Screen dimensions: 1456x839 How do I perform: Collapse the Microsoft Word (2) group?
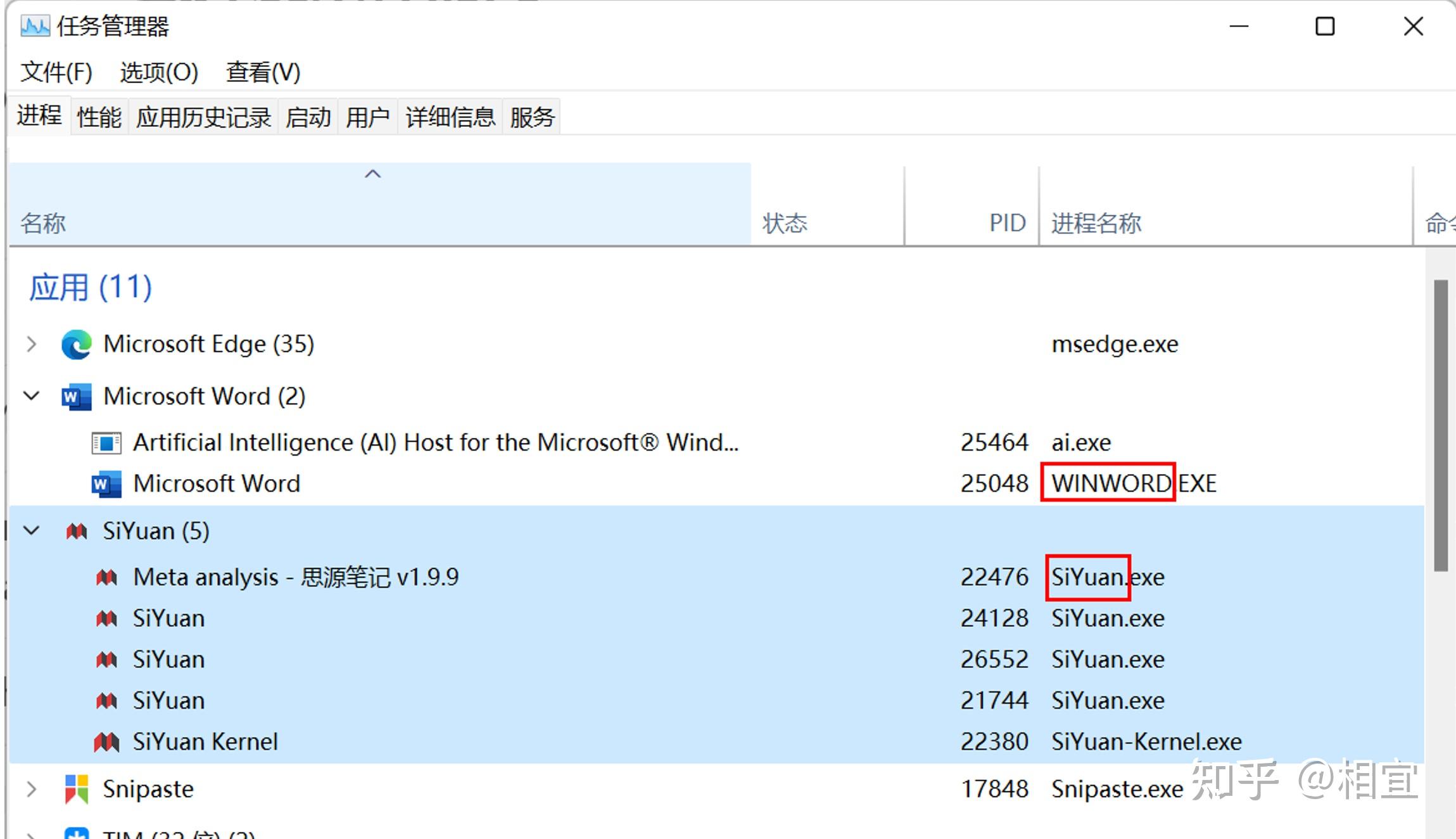click(32, 396)
